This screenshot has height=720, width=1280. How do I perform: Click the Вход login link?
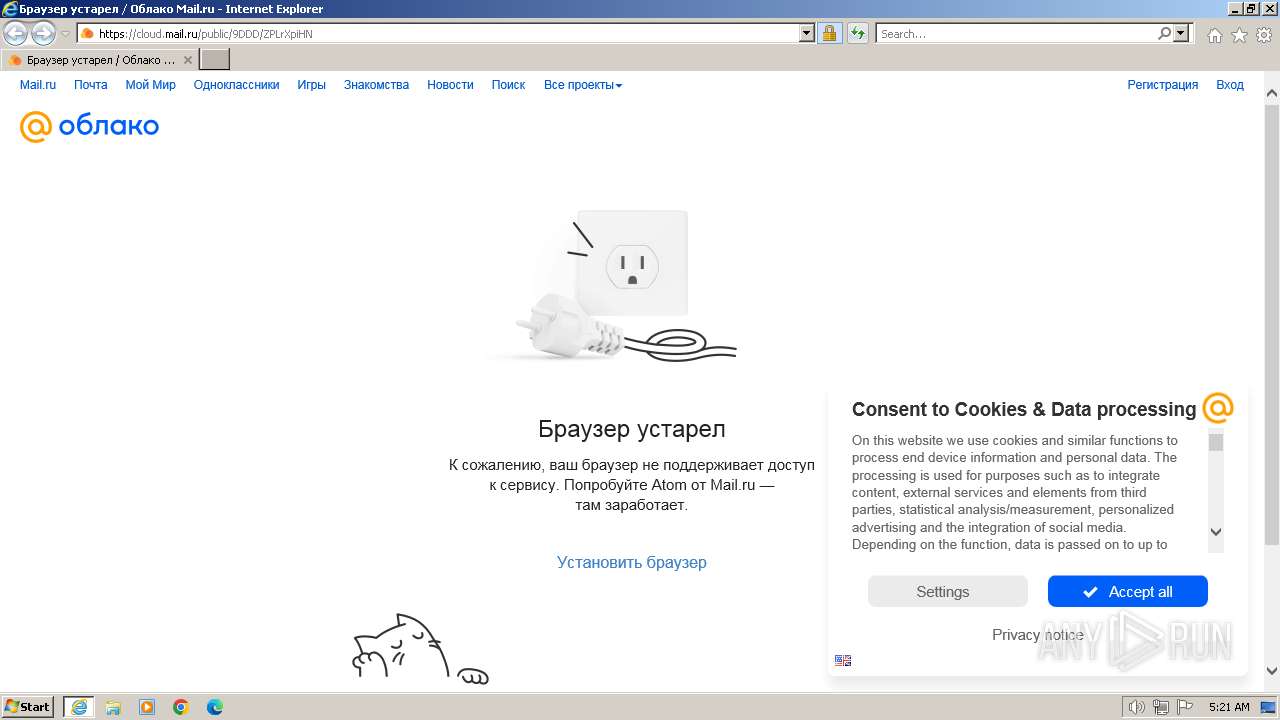[1229, 85]
